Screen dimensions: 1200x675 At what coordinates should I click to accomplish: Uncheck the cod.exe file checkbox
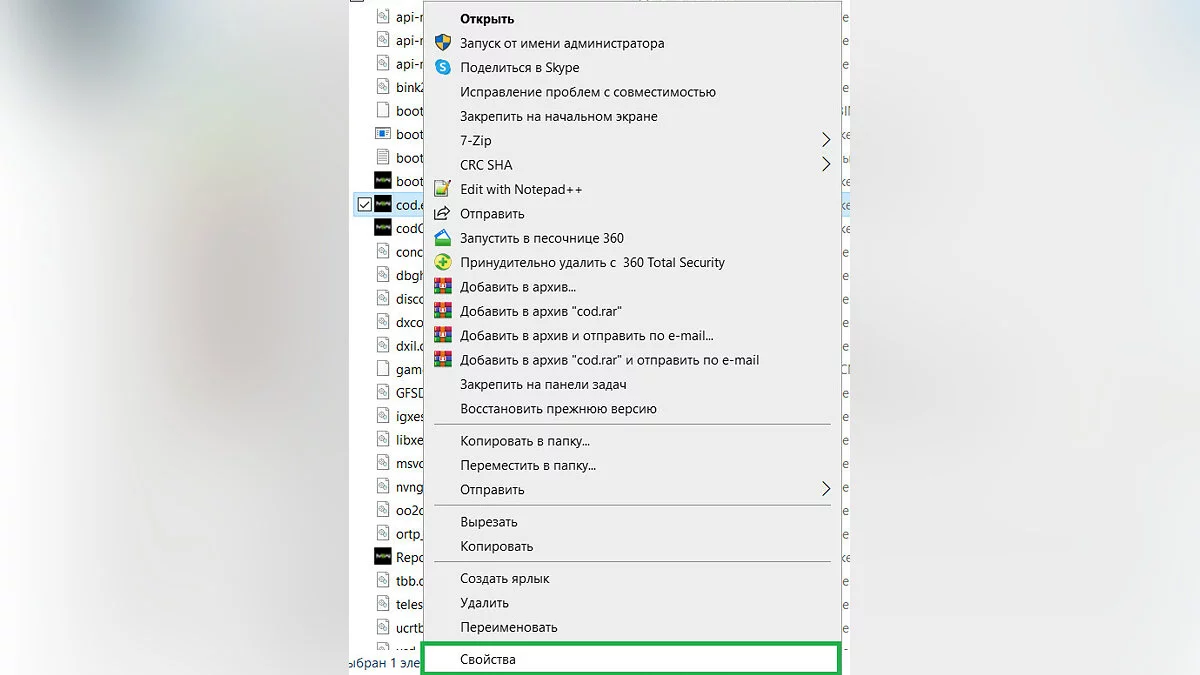click(x=365, y=205)
